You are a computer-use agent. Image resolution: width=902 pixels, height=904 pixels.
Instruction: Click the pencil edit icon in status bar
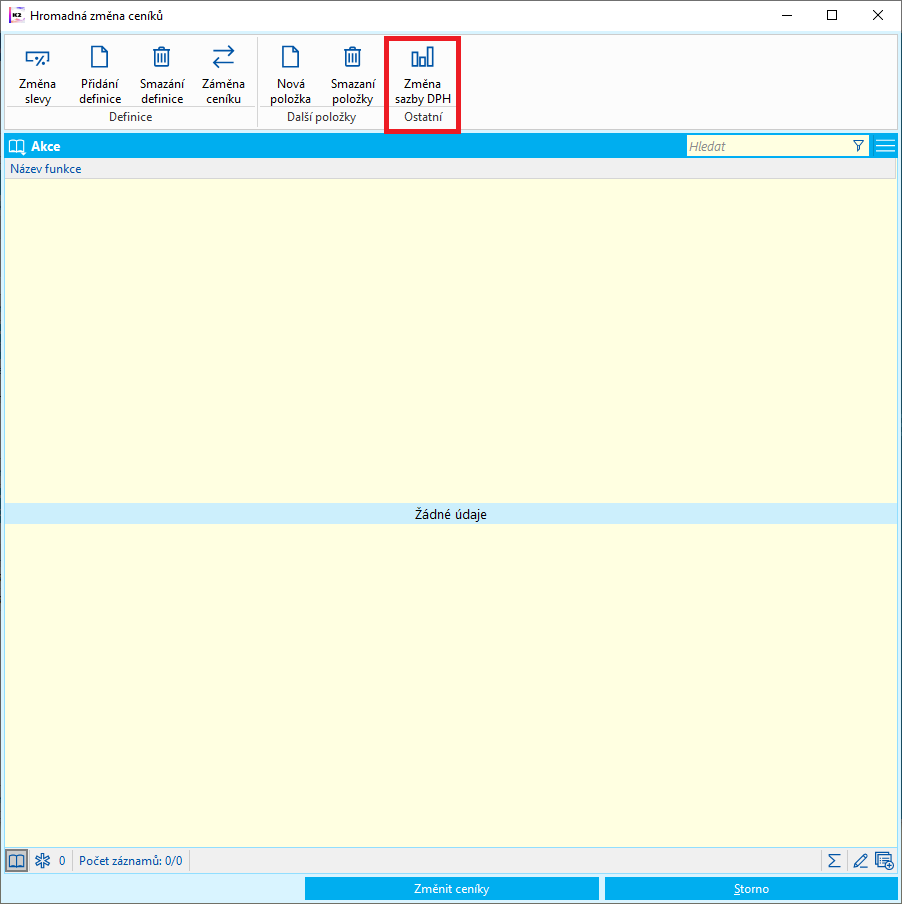860,861
